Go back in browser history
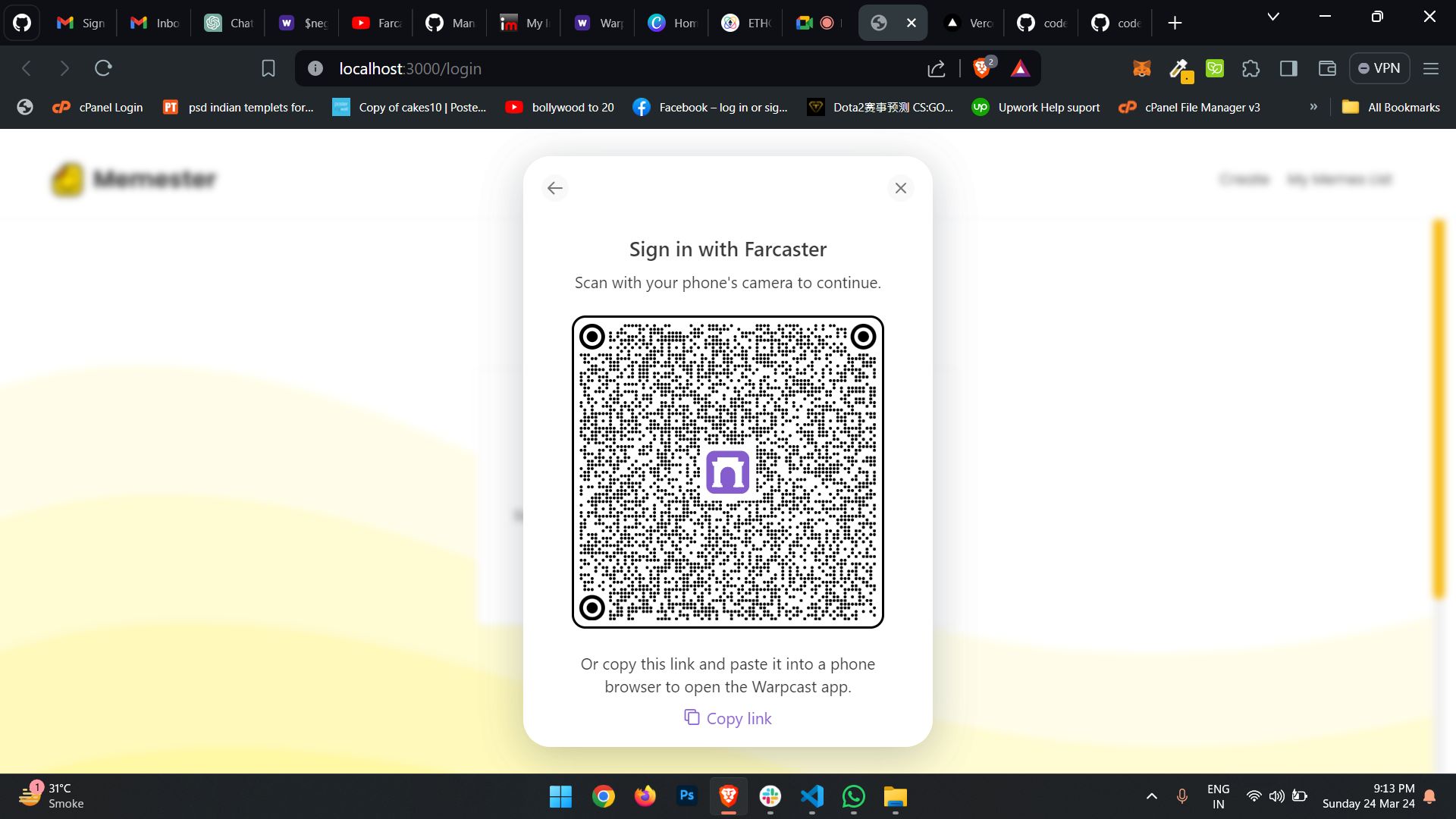The height and width of the screenshot is (819, 1456). [27, 68]
